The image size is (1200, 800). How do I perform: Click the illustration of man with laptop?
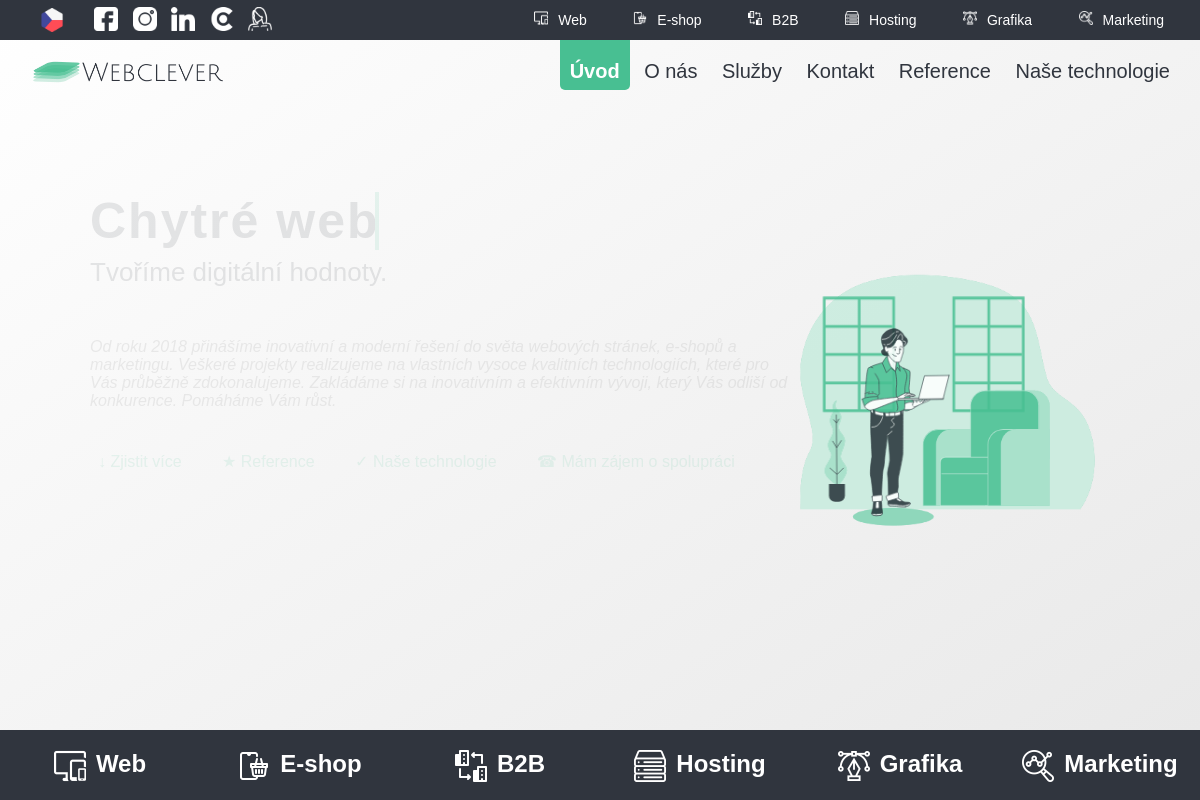pos(947,400)
